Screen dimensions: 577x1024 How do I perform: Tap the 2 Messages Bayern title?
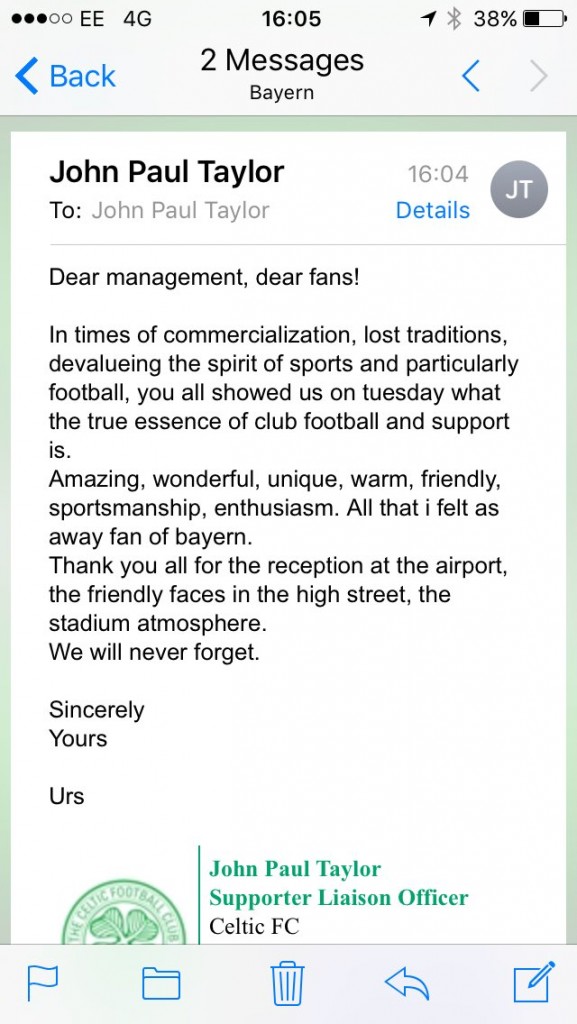point(282,74)
